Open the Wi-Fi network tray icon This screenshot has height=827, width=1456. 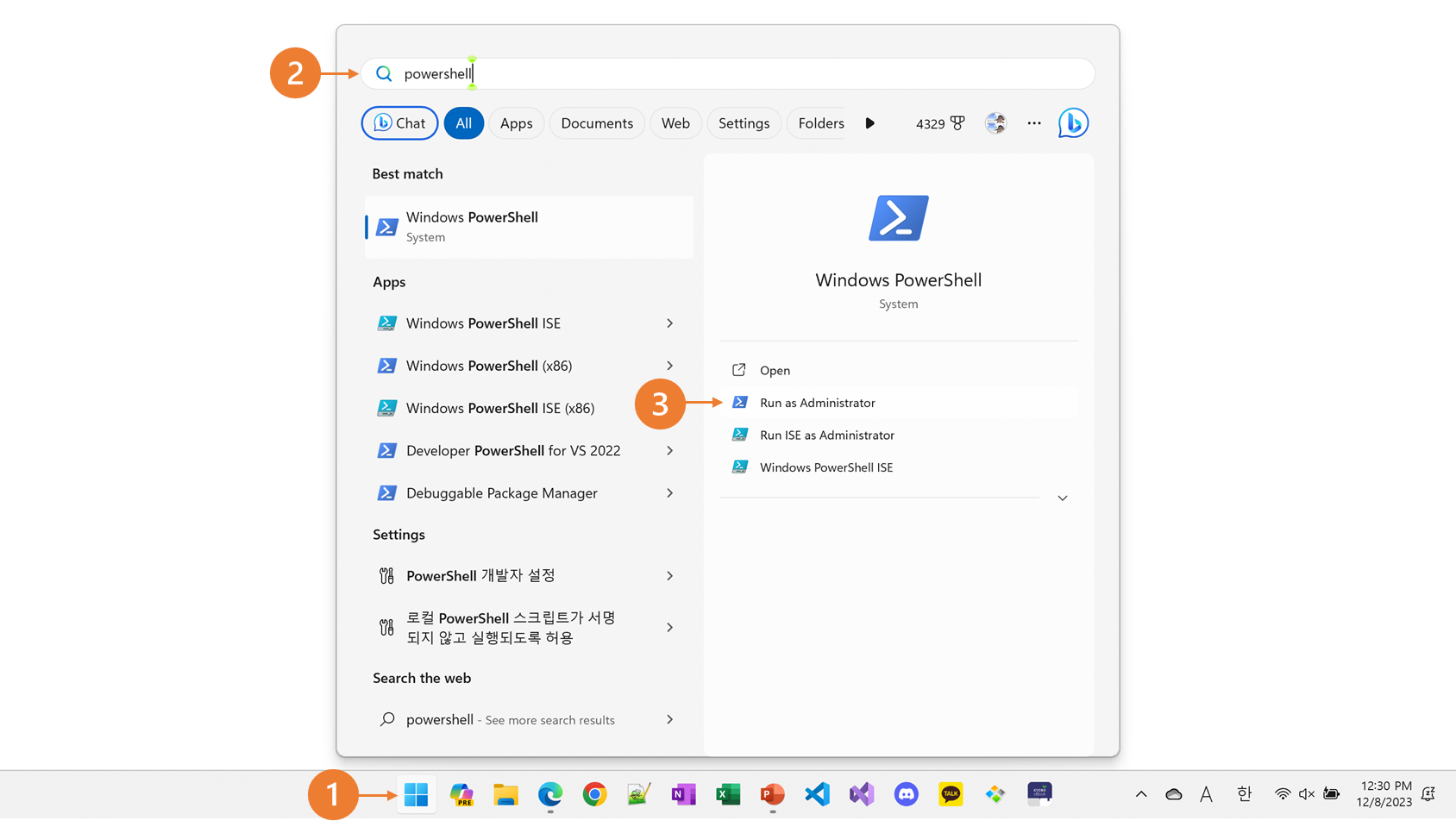[1283, 794]
